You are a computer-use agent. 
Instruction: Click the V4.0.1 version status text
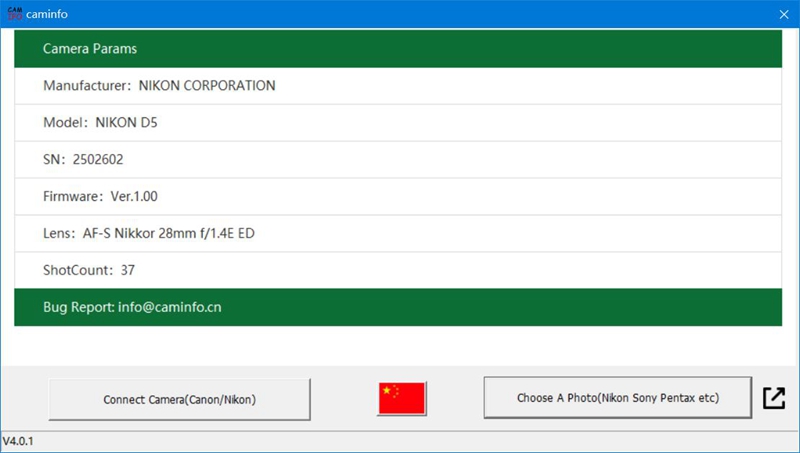coord(18,441)
